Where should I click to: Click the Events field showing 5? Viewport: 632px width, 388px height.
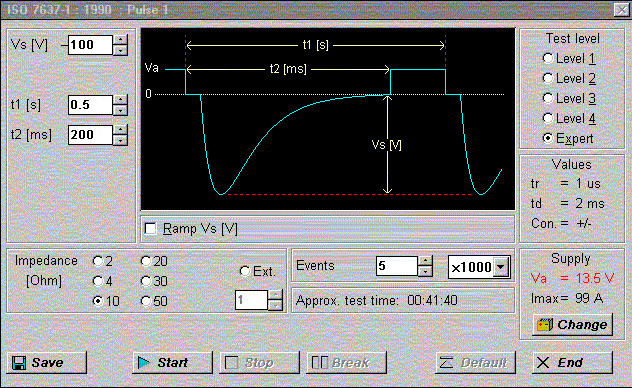click(x=397, y=266)
